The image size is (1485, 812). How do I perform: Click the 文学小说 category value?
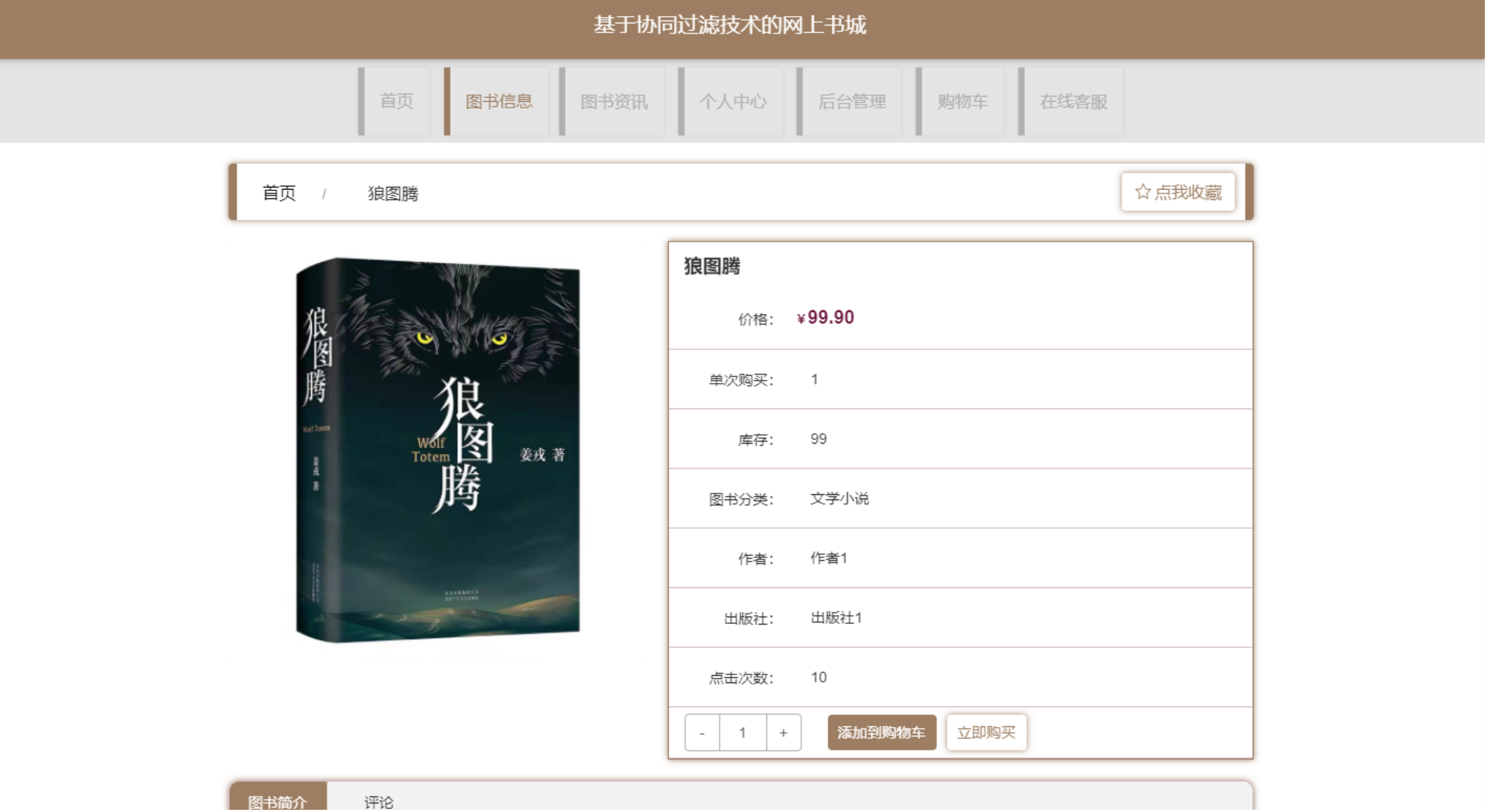click(x=840, y=499)
